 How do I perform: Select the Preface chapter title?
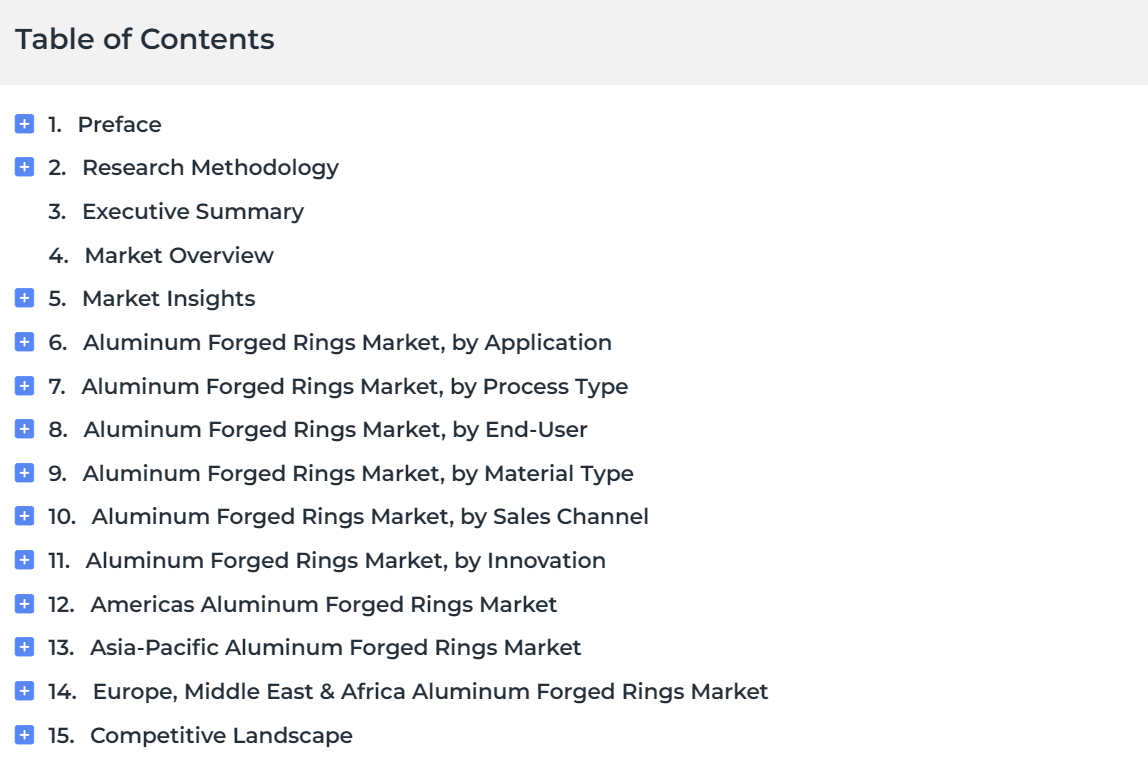(119, 124)
